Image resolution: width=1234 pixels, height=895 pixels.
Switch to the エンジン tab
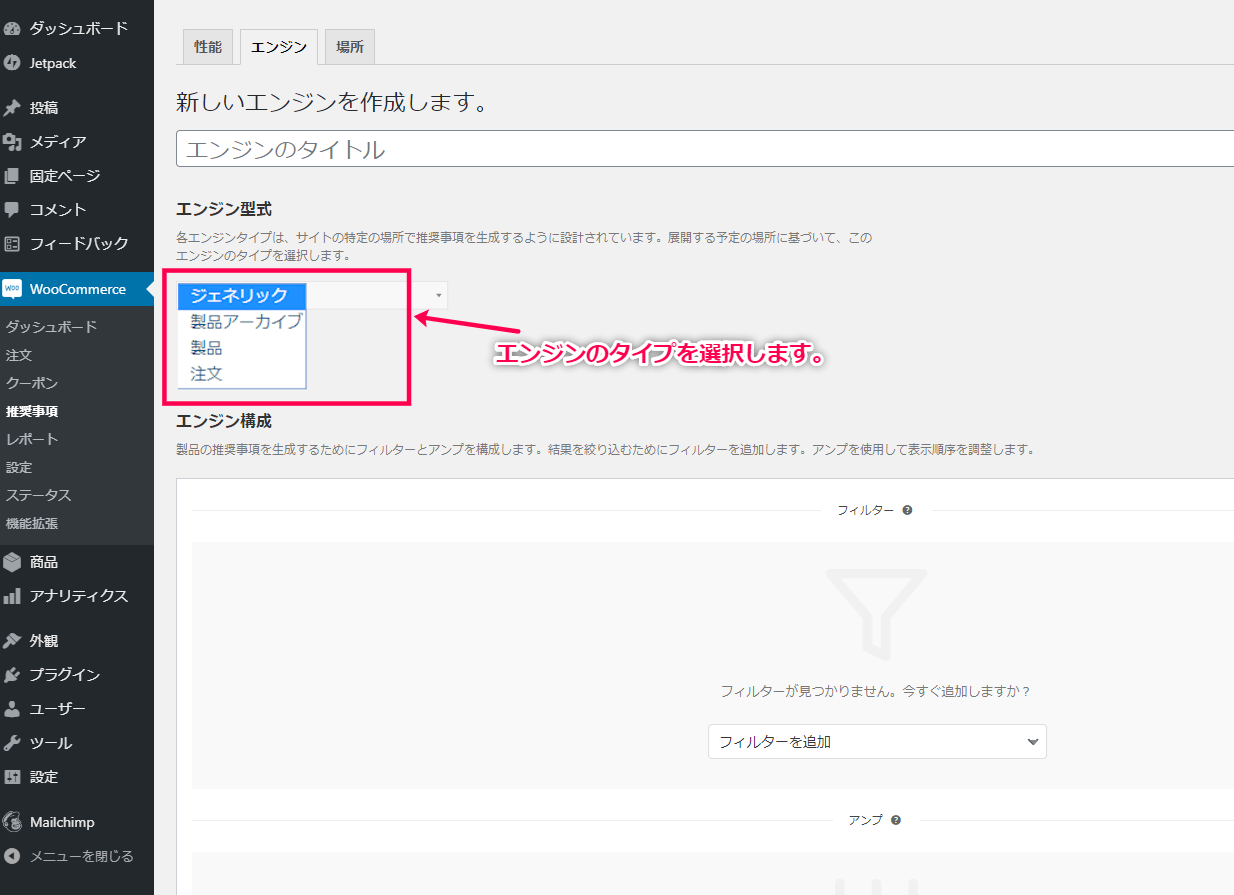pyautogui.click(x=279, y=47)
